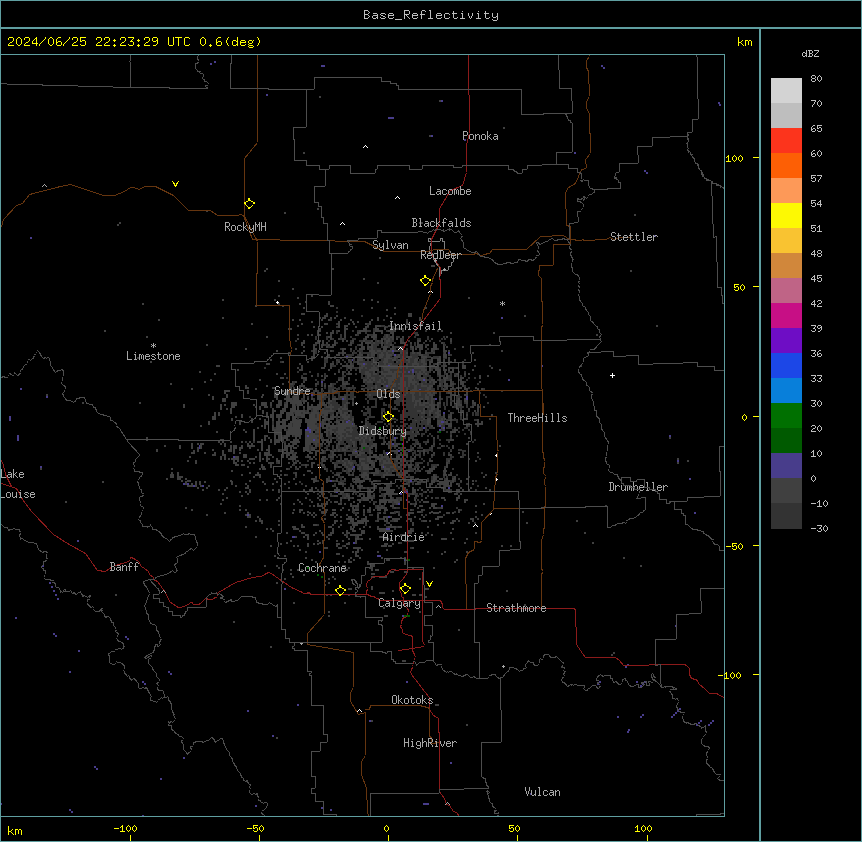This screenshot has height=842, width=862.
Task: Select the Sylvan label
Action: (390, 245)
